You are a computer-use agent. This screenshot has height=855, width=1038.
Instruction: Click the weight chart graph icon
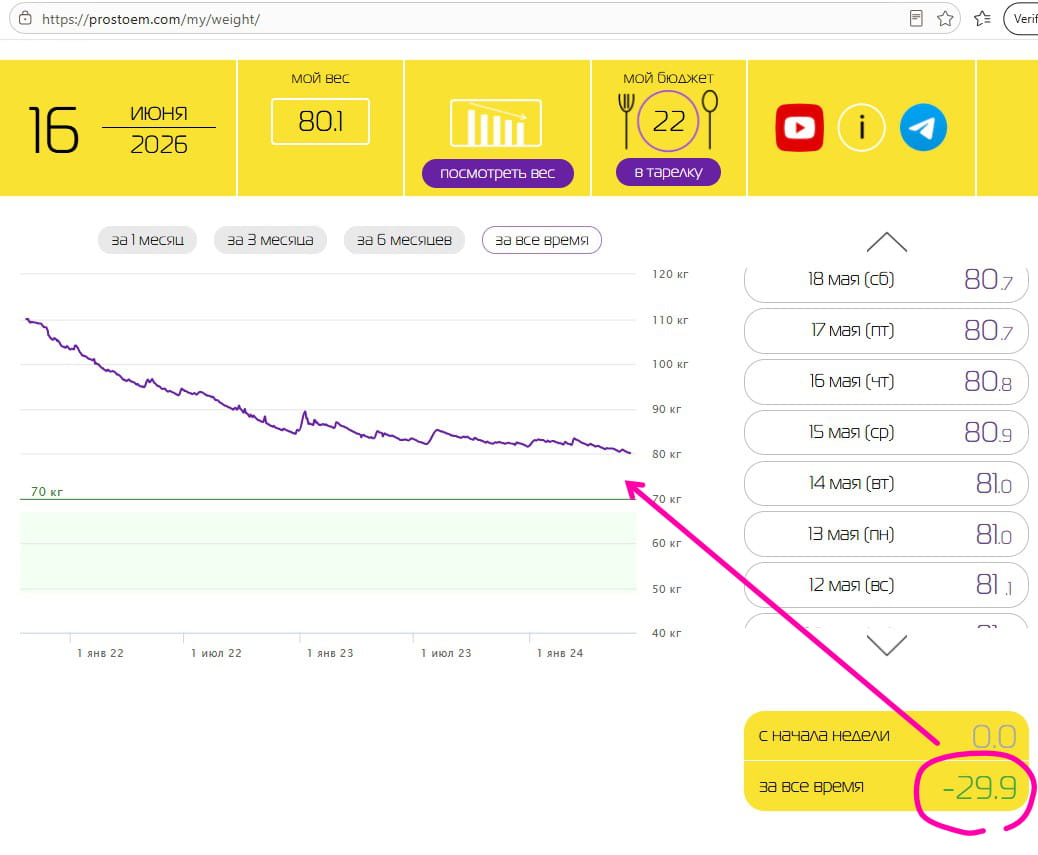496,123
